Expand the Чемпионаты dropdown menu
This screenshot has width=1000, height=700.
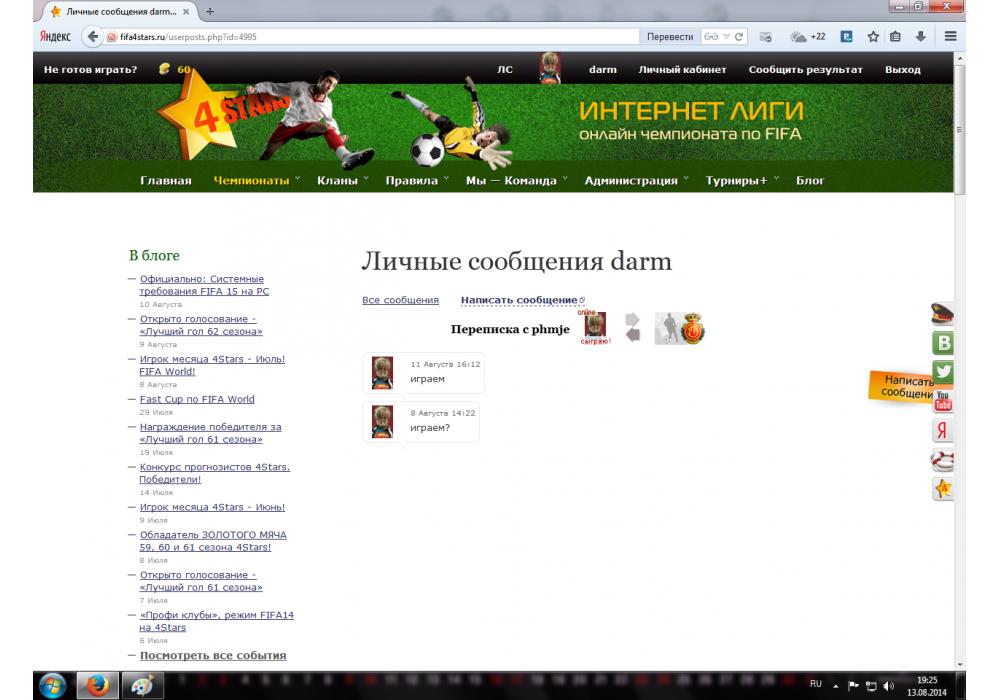(x=256, y=181)
